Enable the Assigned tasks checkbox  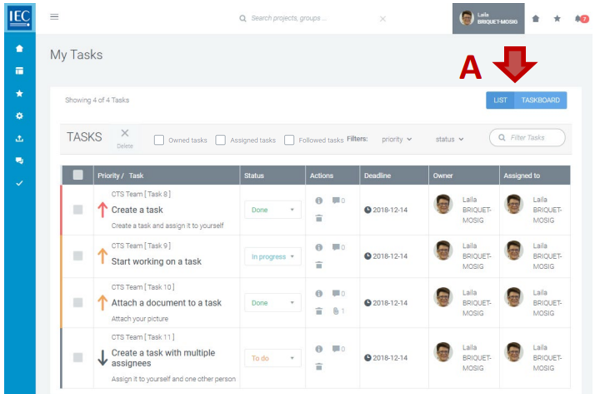pos(220,140)
